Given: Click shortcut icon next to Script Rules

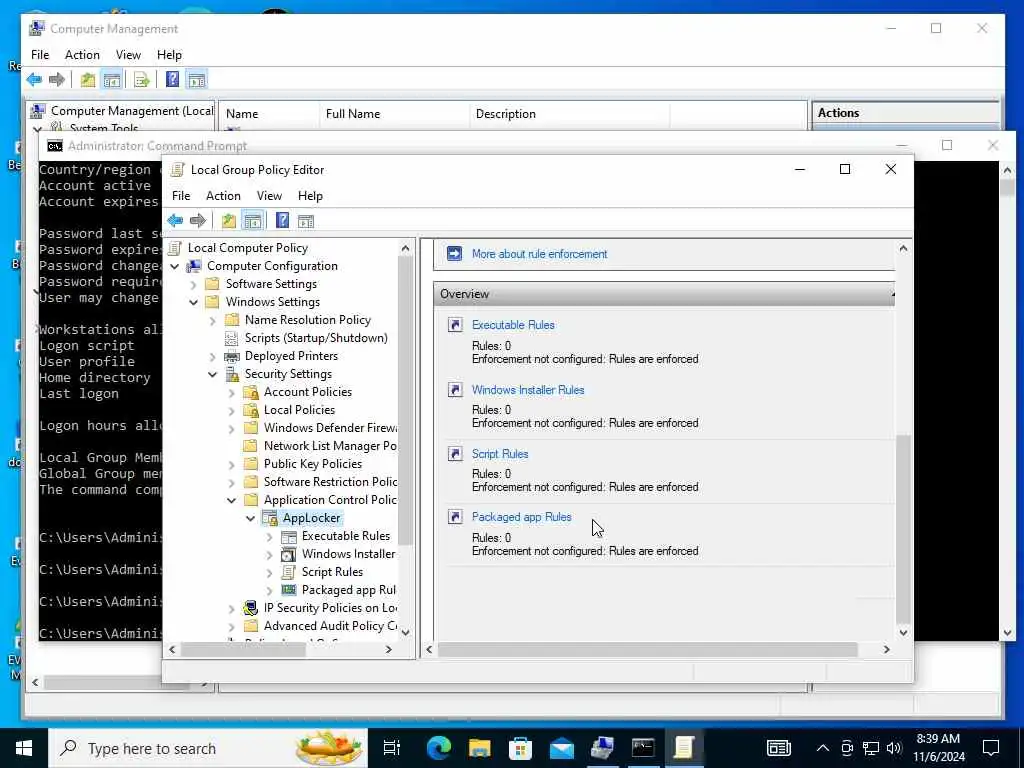Looking at the screenshot, I should pos(455,454).
